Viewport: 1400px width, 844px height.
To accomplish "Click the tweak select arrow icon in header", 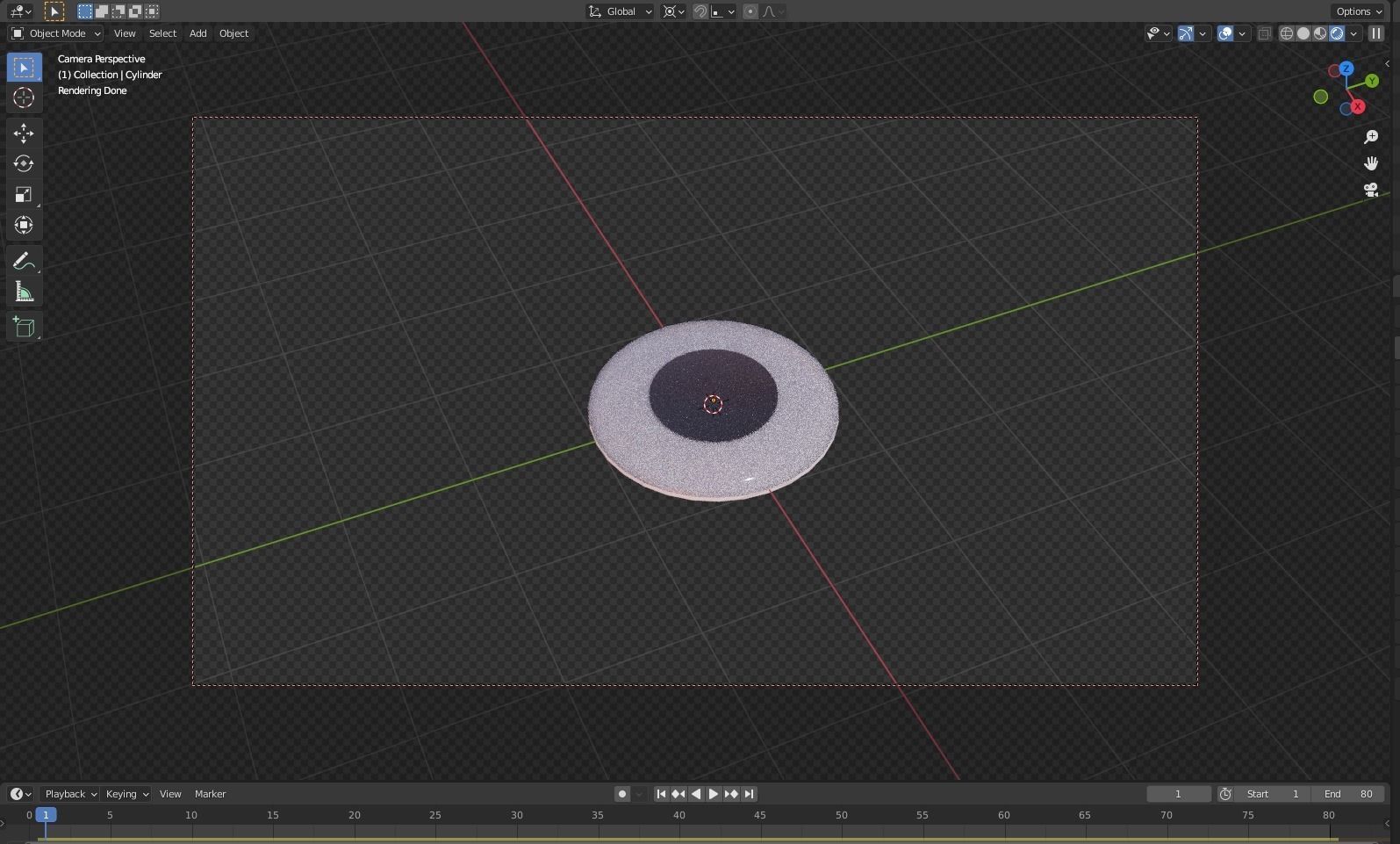I will pyautogui.click(x=54, y=11).
